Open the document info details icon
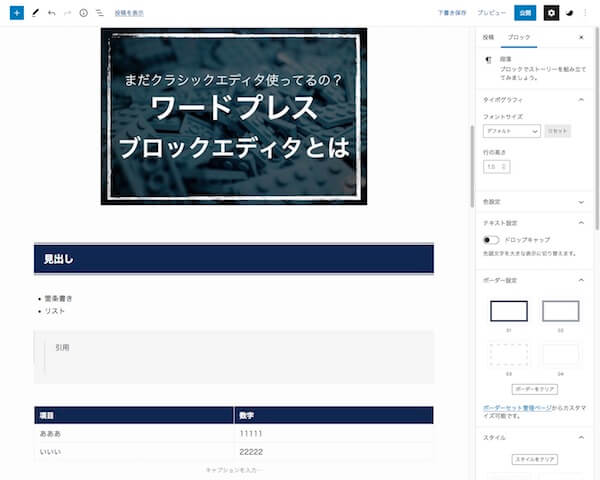This screenshot has width=600, height=480. click(83, 13)
